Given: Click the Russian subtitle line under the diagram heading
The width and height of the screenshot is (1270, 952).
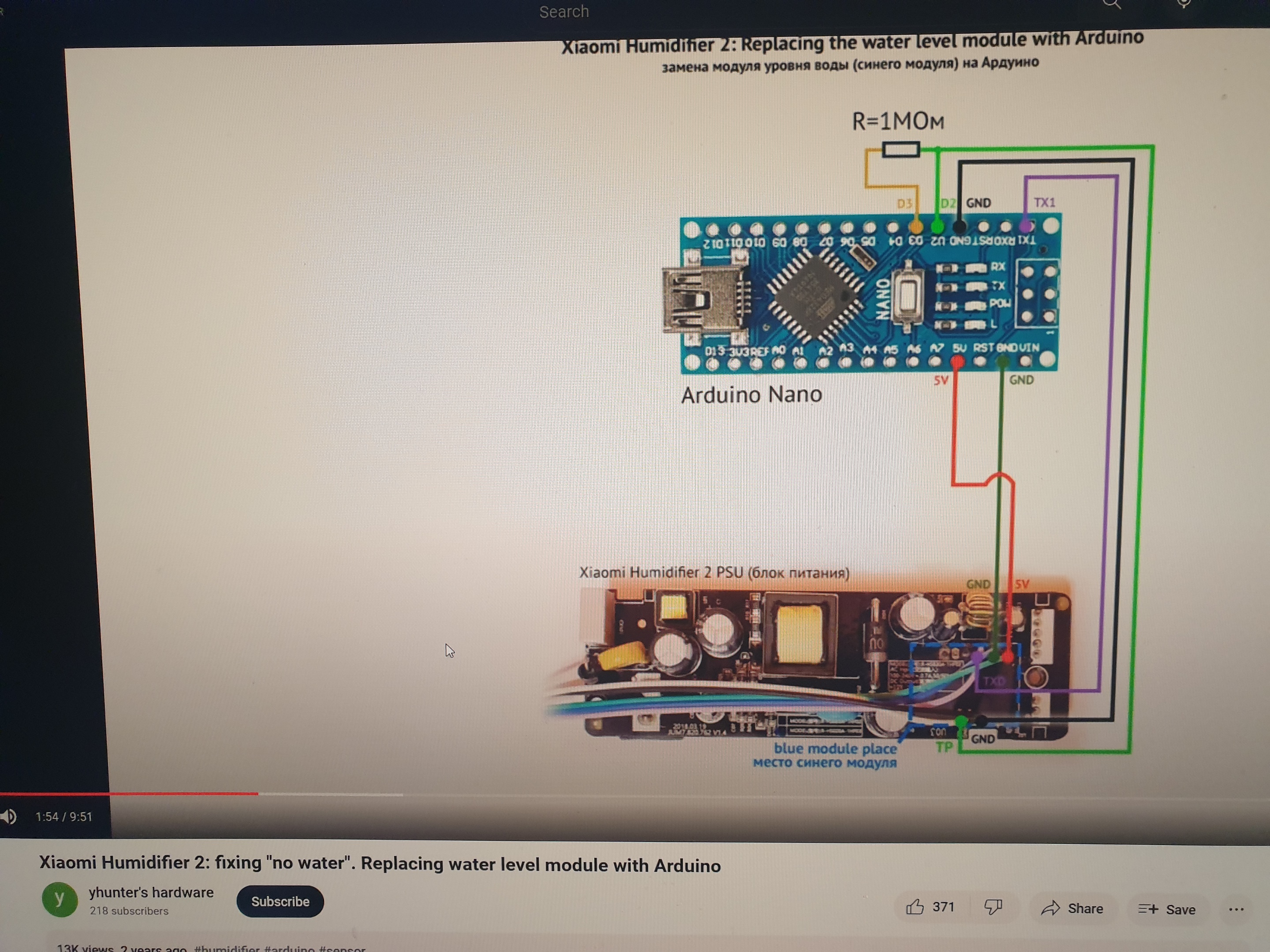Looking at the screenshot, I should click(850, 64).
